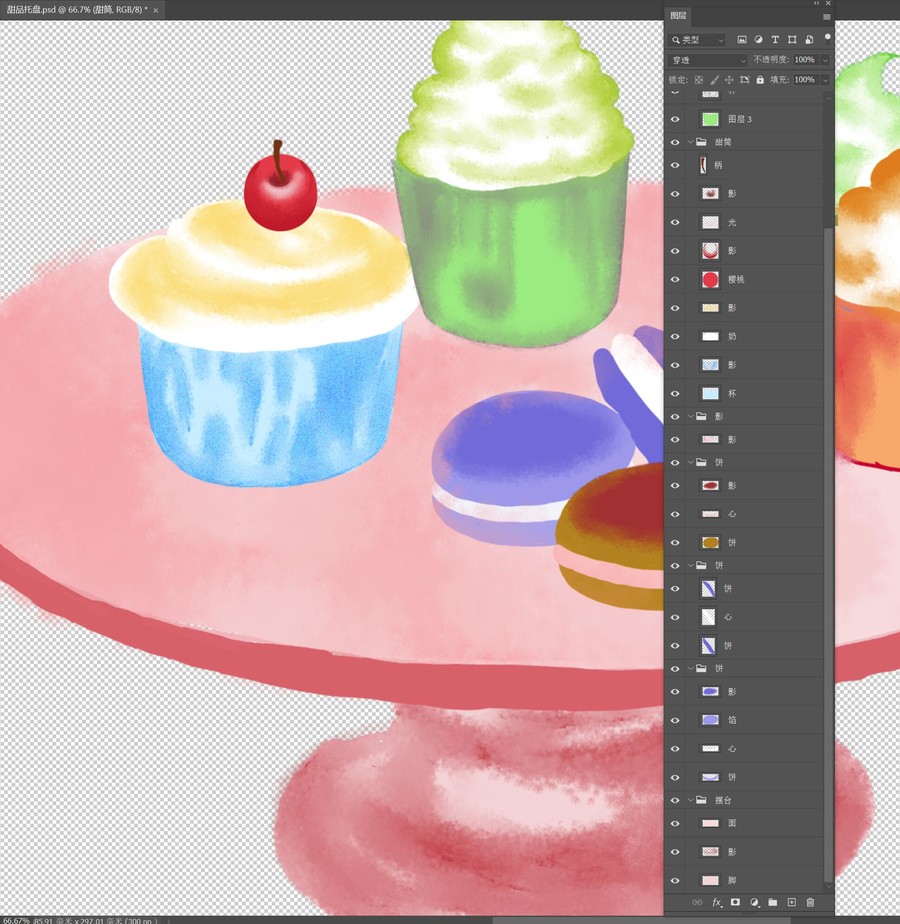Delete the selected layer with trash icon
This screenshot has width=900, height=924.
[810, 902]
